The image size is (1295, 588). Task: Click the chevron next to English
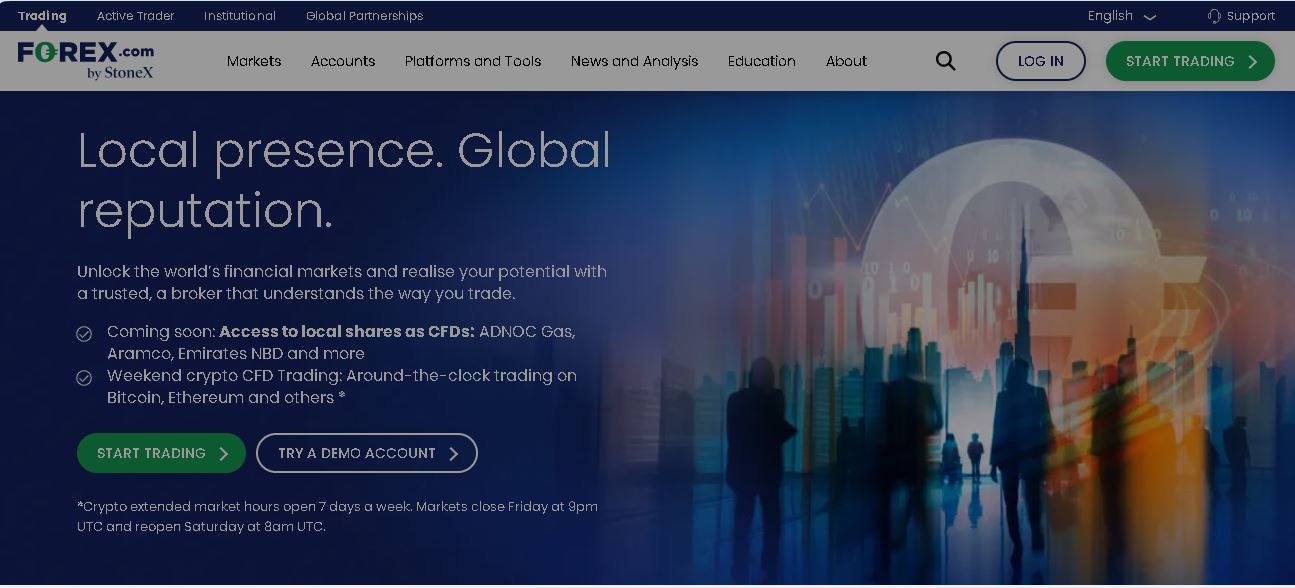coord(1149,17)
